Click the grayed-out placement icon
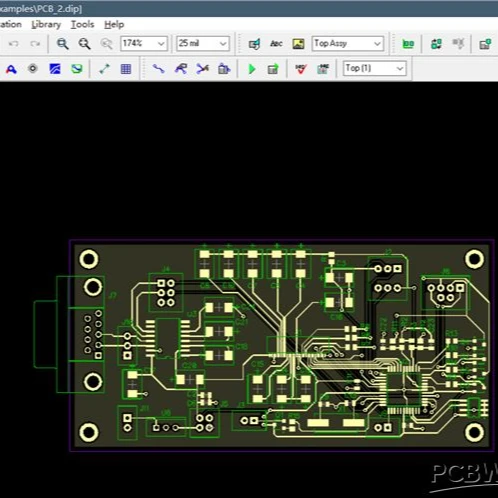Viewport: 498px width, 498px height. point(458,44)
